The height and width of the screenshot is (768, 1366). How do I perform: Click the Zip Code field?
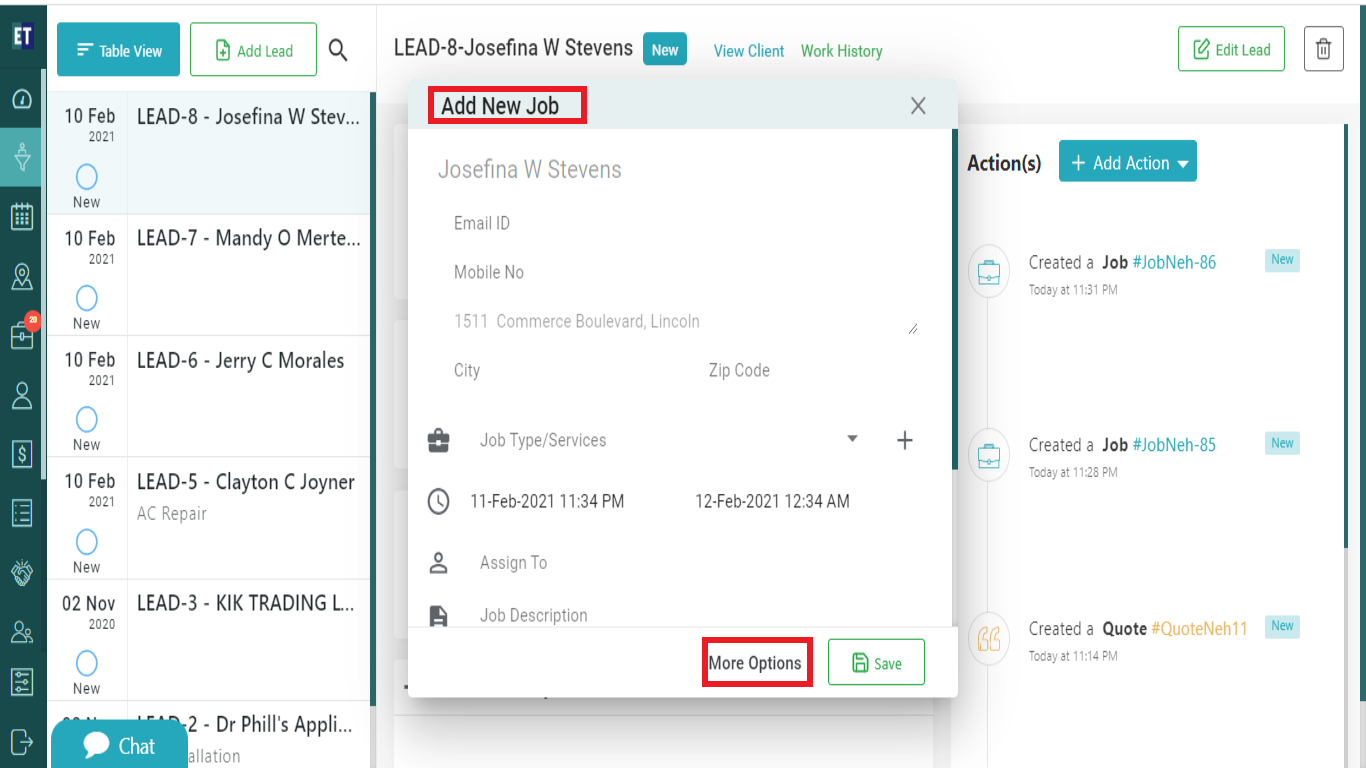(x=812, y=370)
